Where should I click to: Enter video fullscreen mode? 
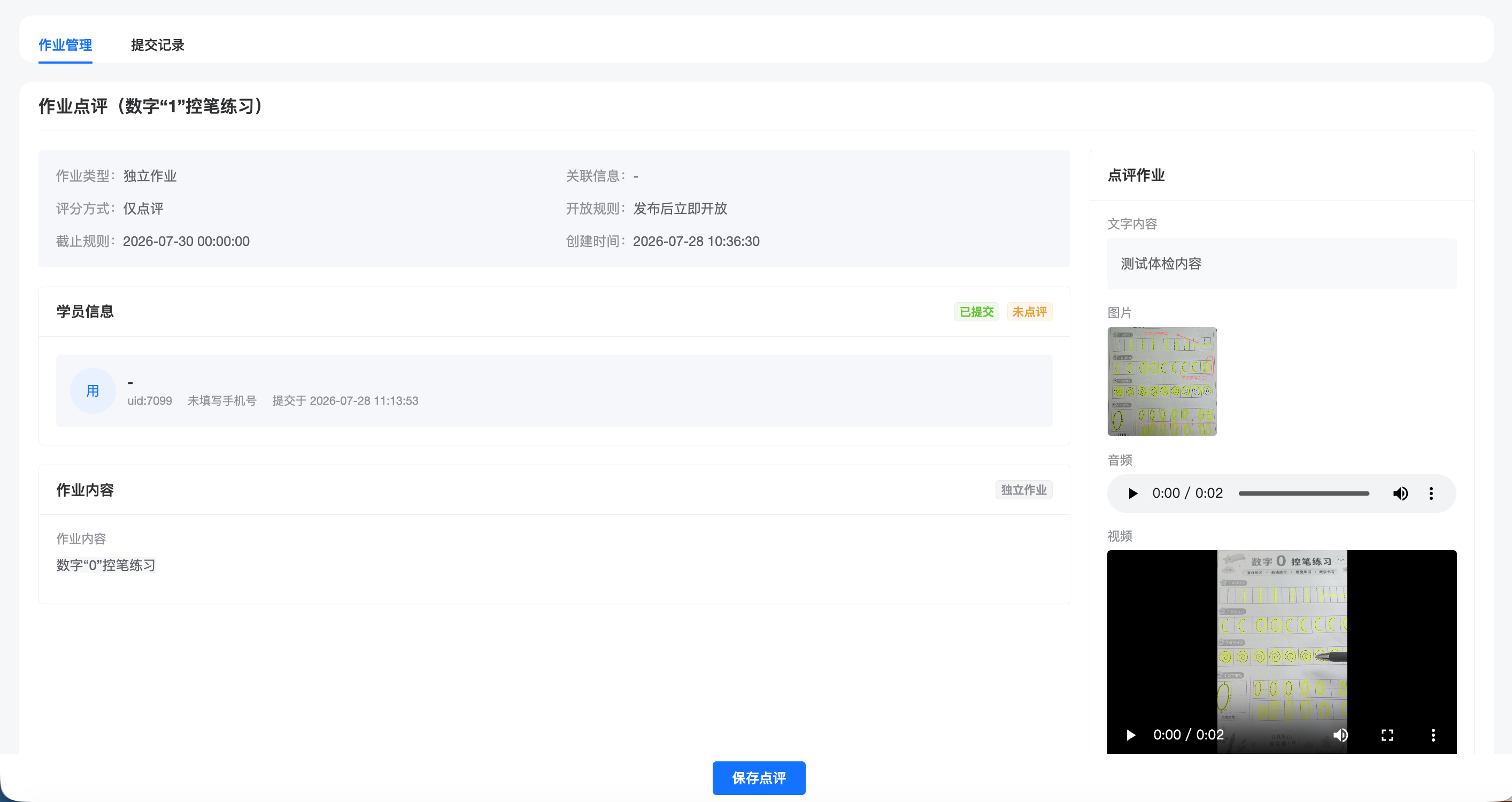click(x=1387, y=735)
